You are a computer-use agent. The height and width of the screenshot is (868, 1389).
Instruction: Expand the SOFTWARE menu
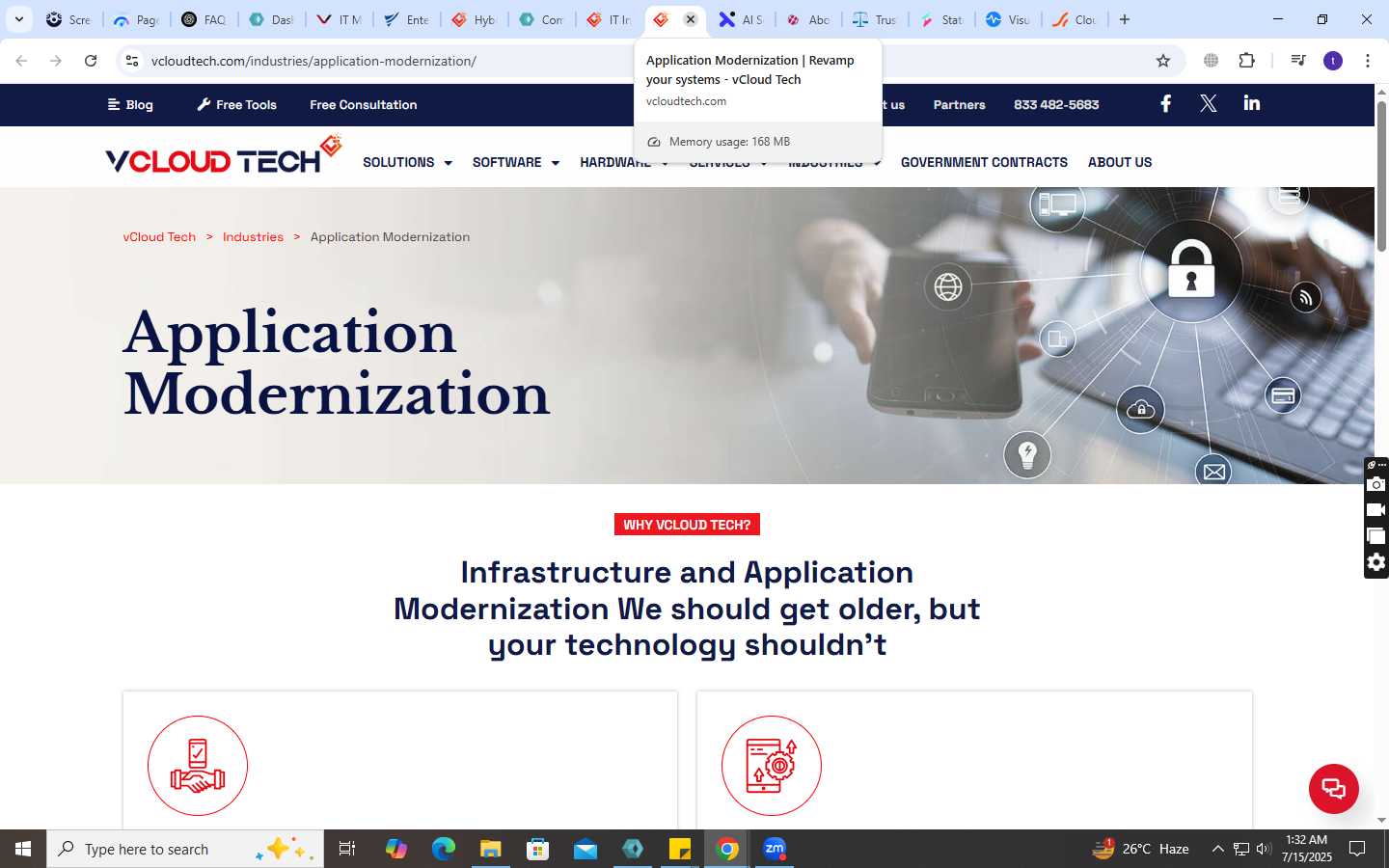tap(516, 162)
